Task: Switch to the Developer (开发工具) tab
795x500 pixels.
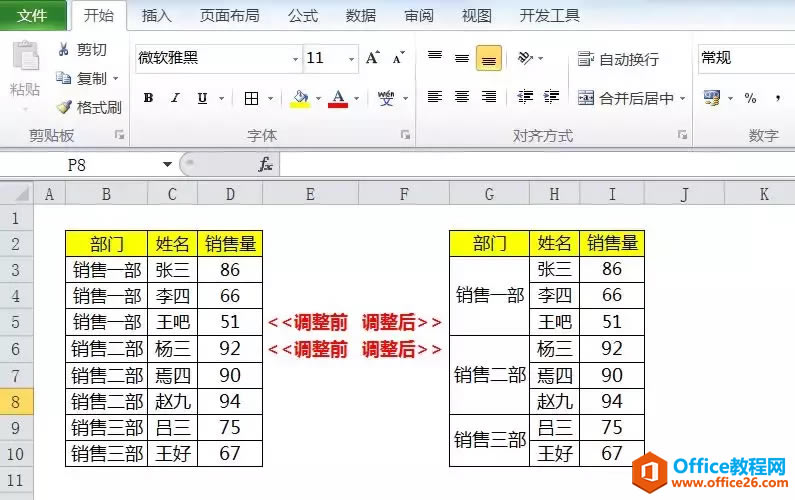Action: click(550, 16)
